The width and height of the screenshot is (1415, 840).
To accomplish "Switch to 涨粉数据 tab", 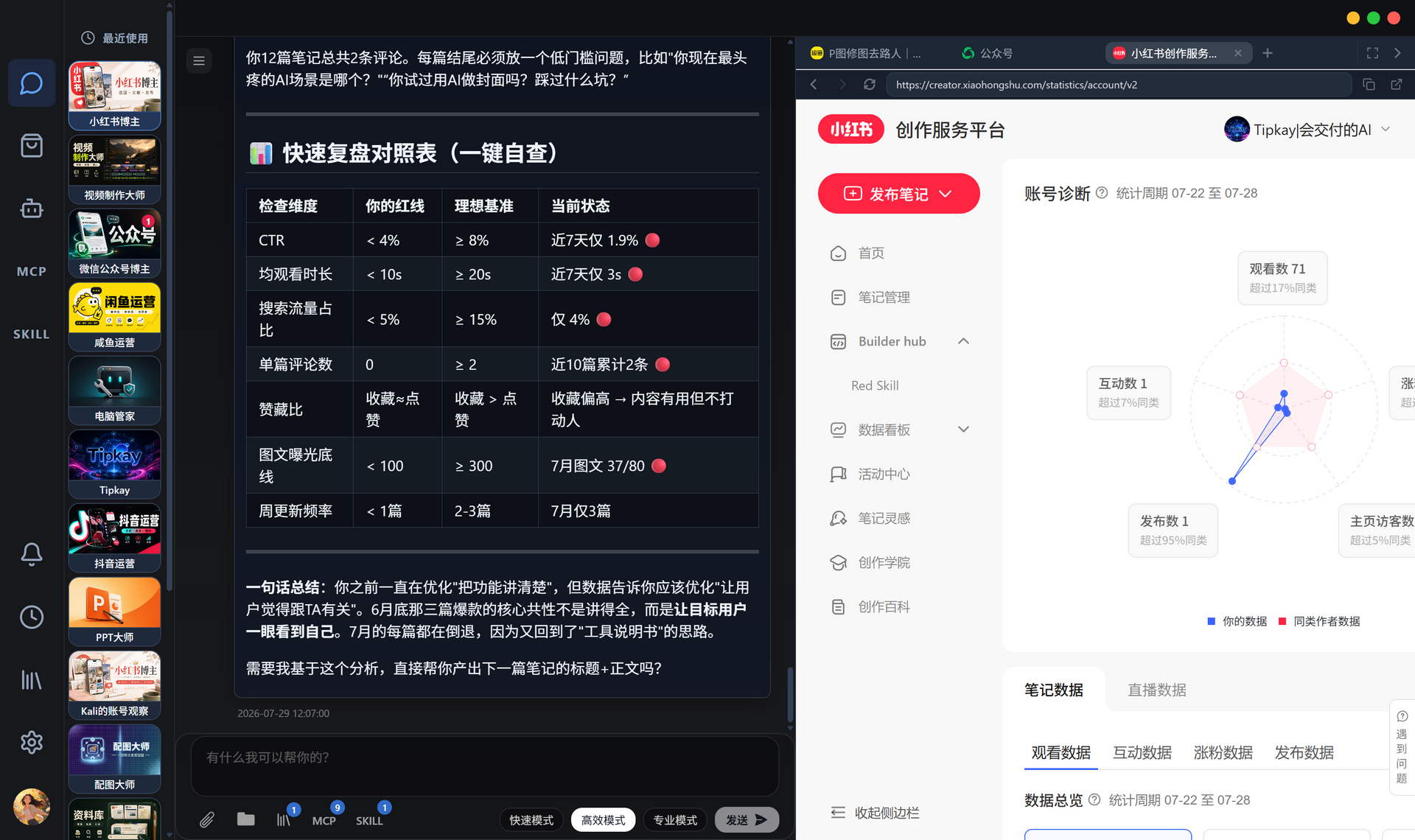I will point(1223,752).
